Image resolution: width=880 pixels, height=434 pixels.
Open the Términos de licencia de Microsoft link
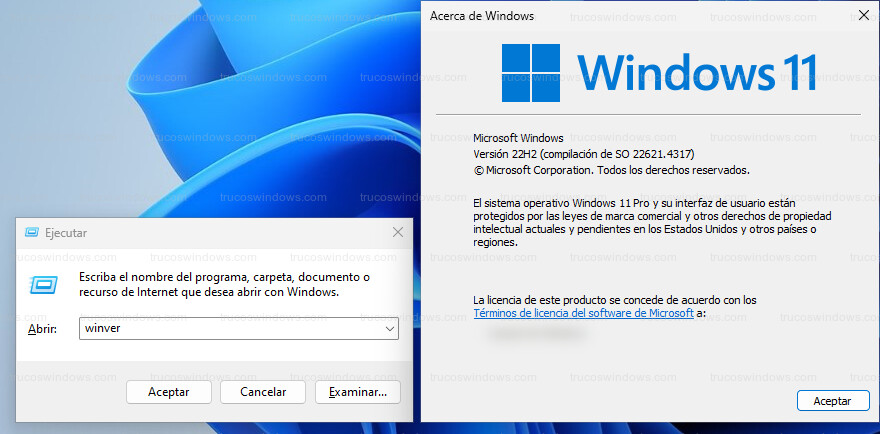[x=583, y=313]
